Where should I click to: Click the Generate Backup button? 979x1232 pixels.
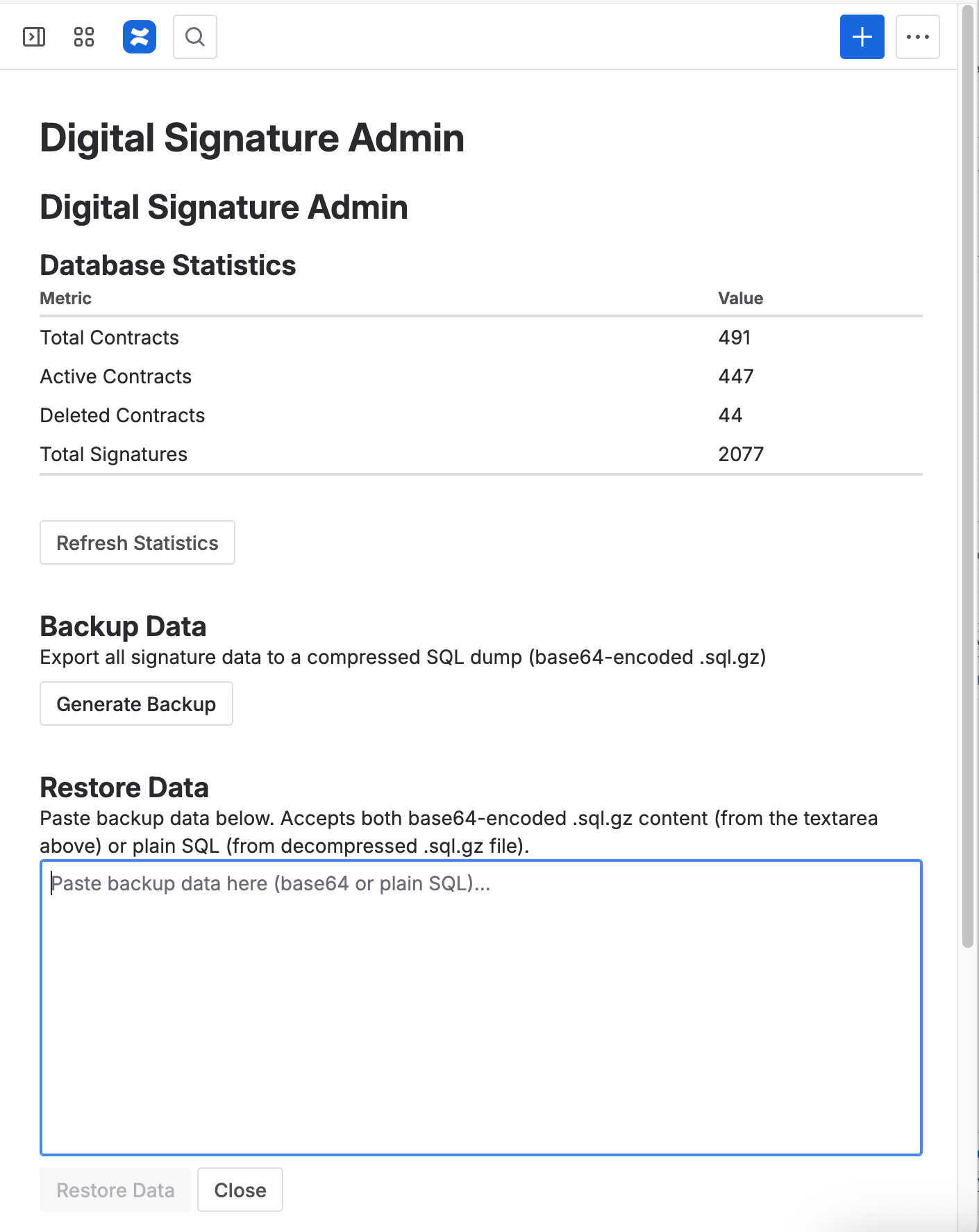136,704
